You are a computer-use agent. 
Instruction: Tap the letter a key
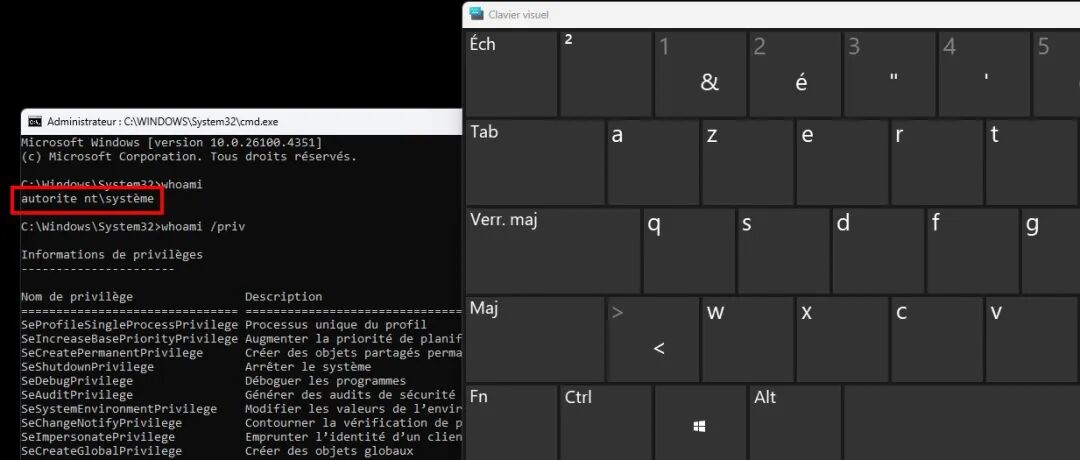tap(653, 163)
